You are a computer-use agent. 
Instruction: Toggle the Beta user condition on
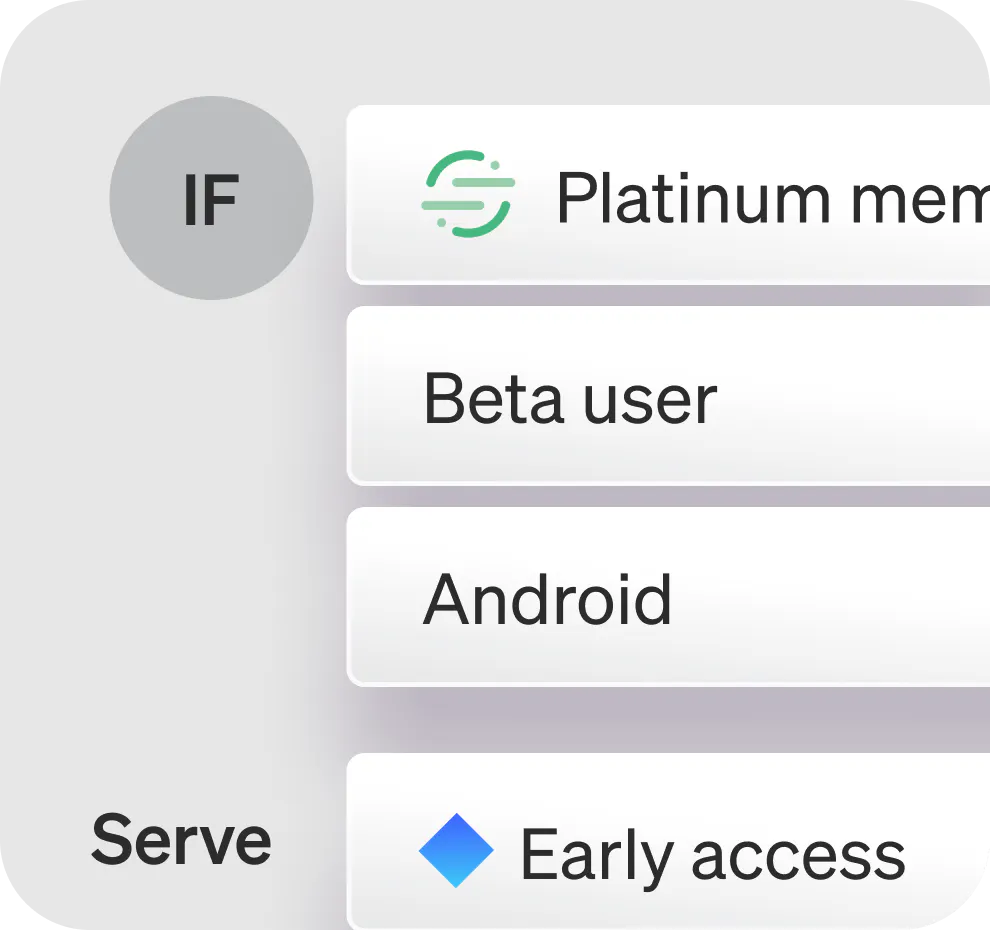pos(660,395)
